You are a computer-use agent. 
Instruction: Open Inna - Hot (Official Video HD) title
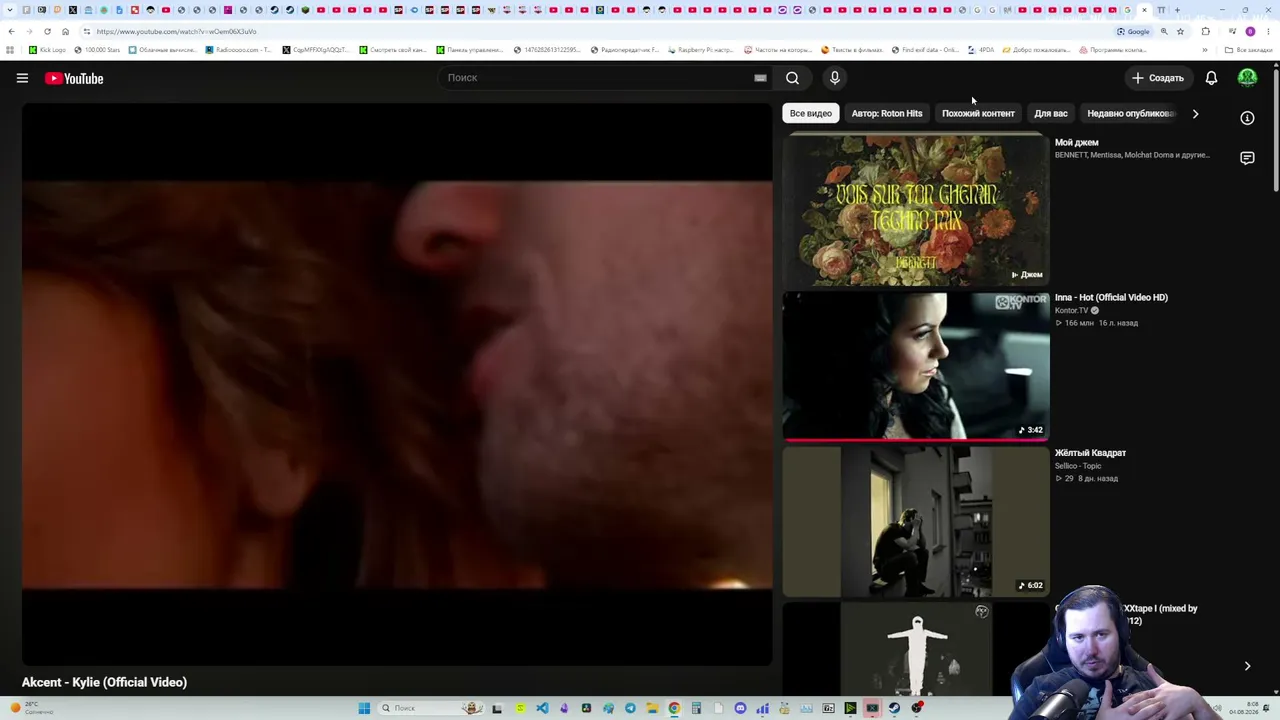(1111, 297)
